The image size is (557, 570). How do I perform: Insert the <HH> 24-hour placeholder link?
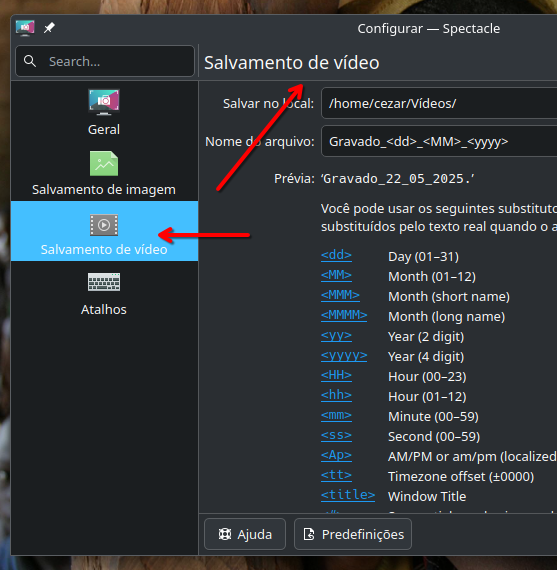coord(336,375)
